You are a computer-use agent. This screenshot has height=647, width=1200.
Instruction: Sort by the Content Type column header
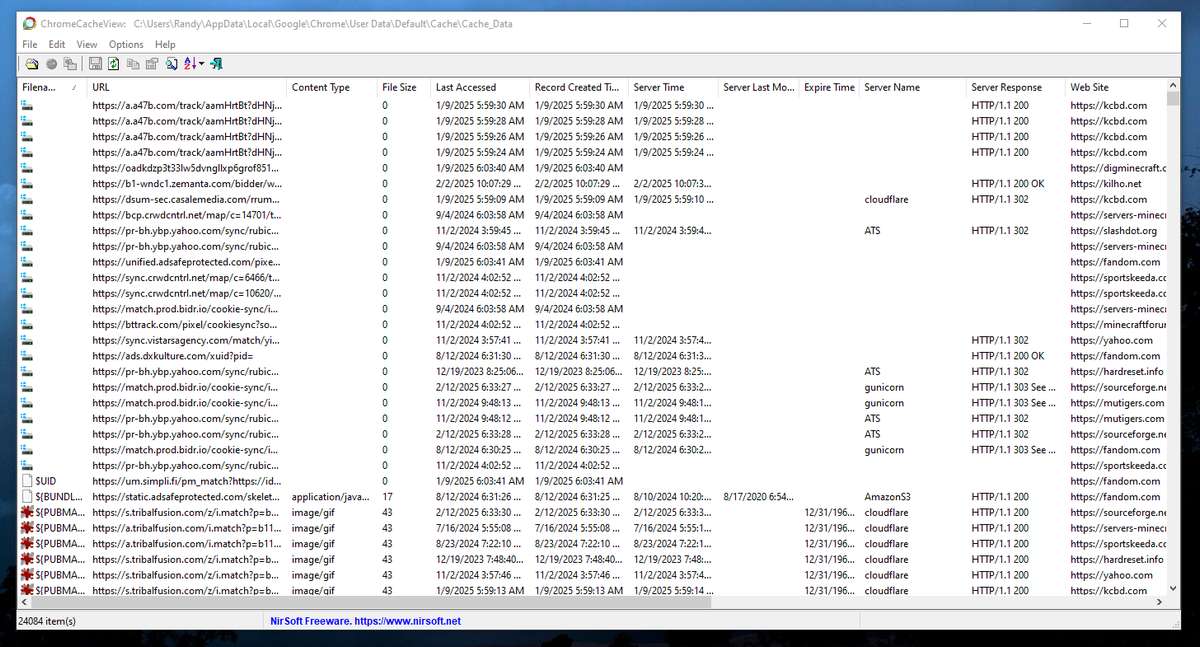coord(332,88)
